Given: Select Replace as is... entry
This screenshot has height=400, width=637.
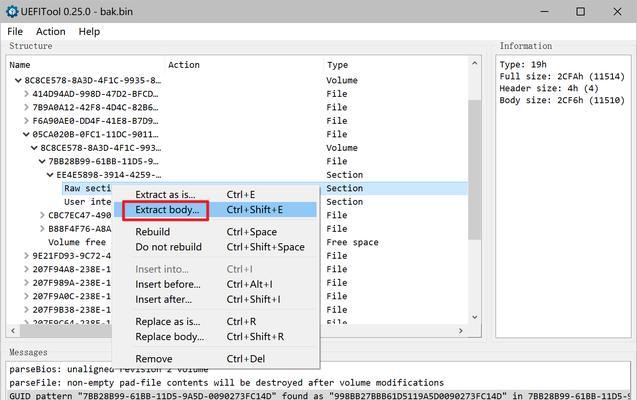Looking at the screenshot, I should 215,322.
